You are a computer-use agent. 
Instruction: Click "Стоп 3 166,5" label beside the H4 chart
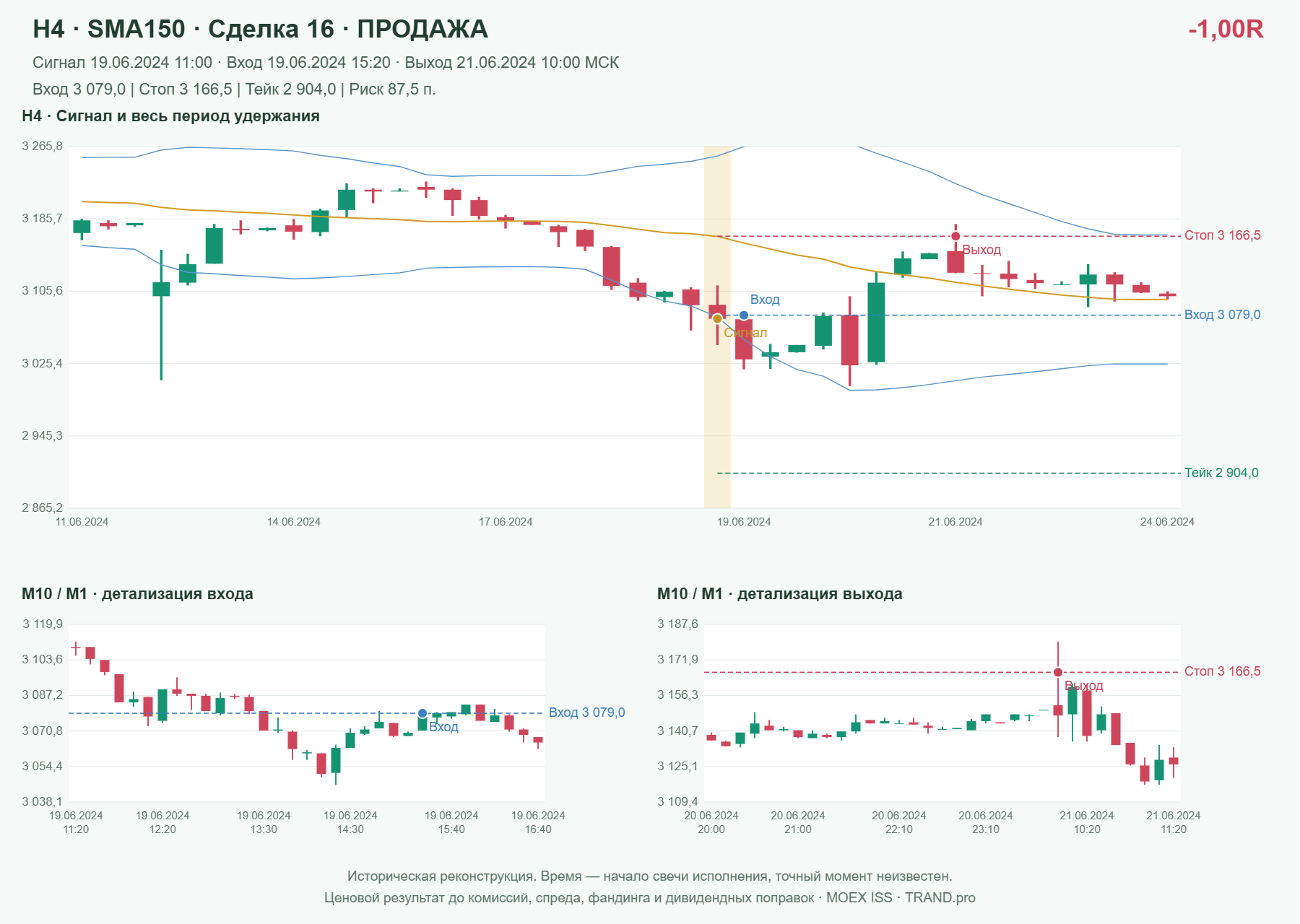pyautogui.click(x=1223, y=235)
